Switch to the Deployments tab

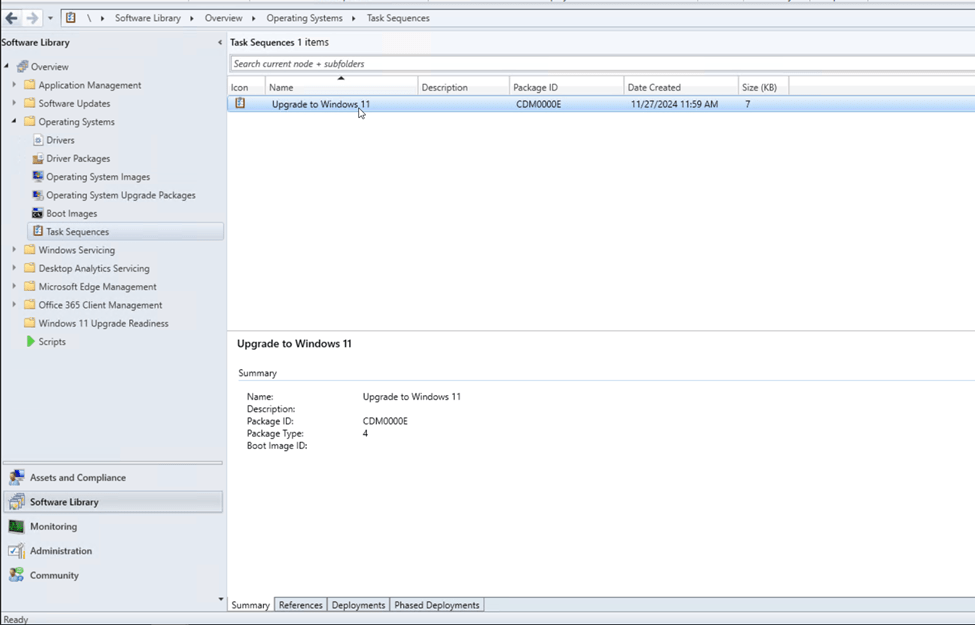[358, 605]
